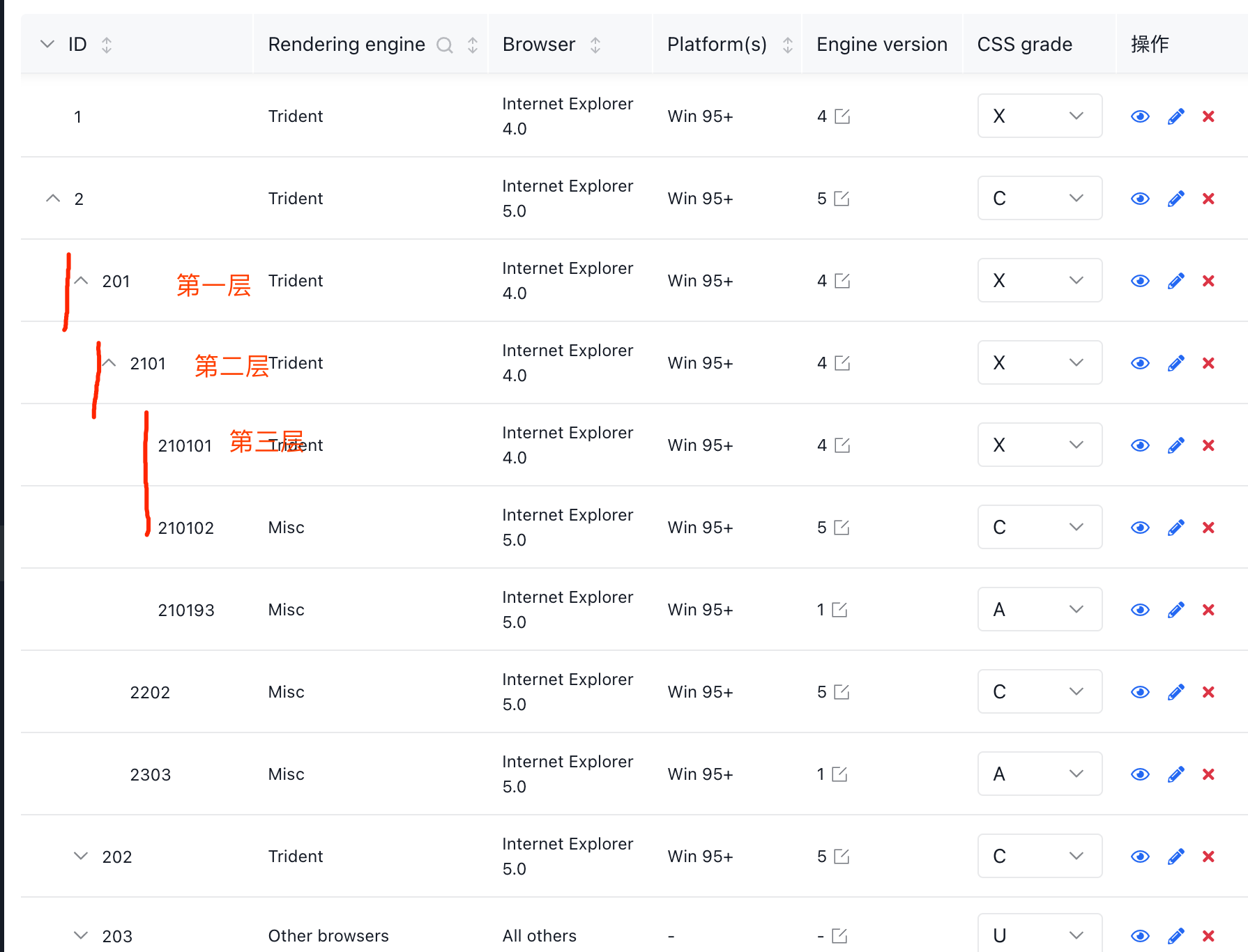Screen dimensions: 1248x952
Task: Click the 操作 column header
Action: point(1149,44)
